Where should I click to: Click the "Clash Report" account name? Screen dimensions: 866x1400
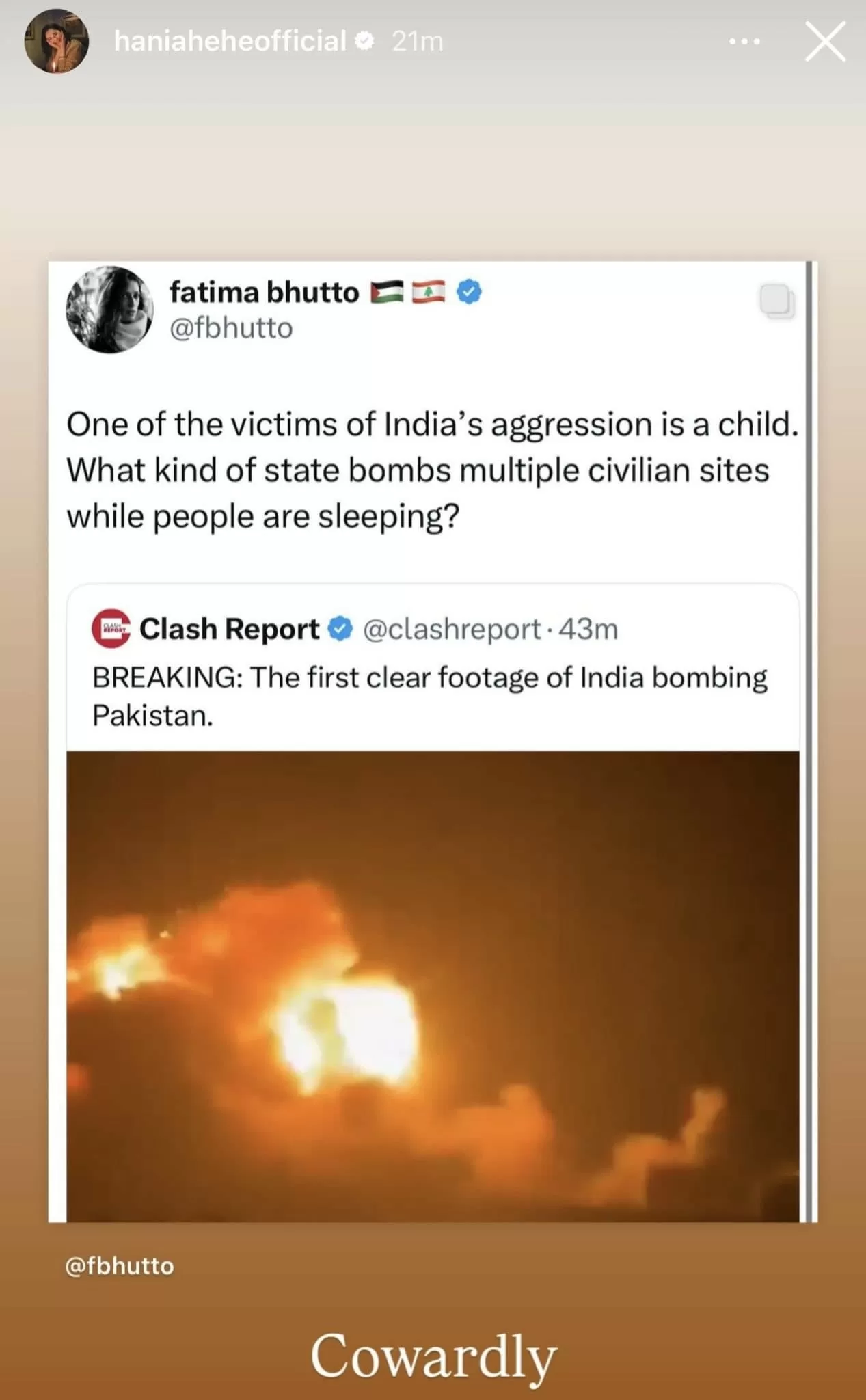pos(230,629)
